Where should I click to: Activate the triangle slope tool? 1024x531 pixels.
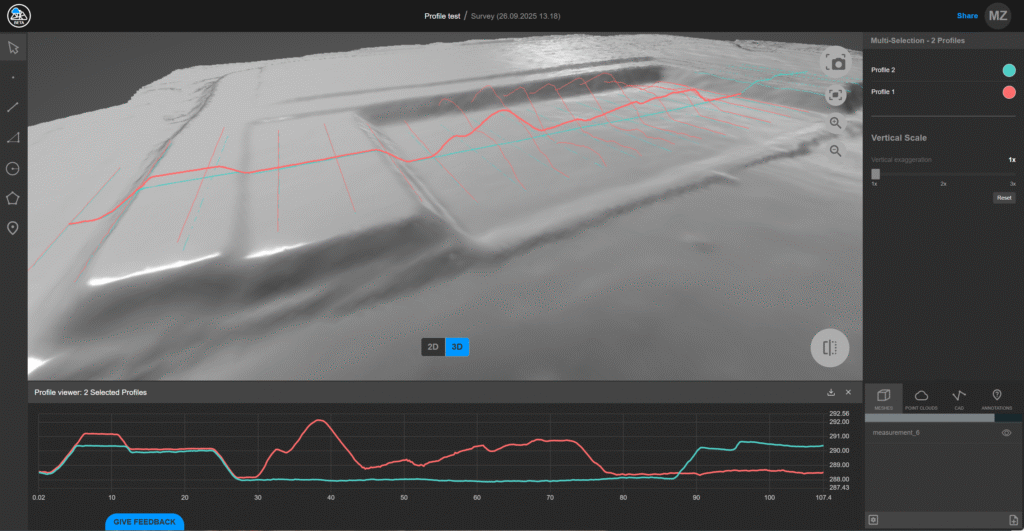point(13,138)
